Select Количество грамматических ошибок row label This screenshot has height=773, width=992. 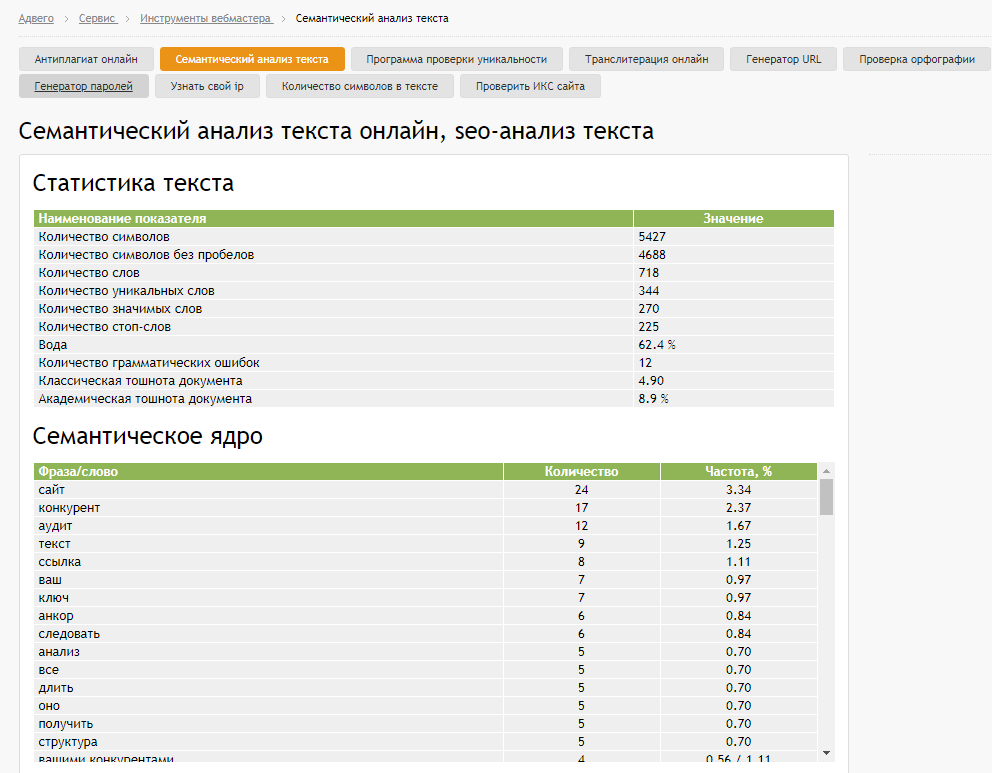coord(149,362)
